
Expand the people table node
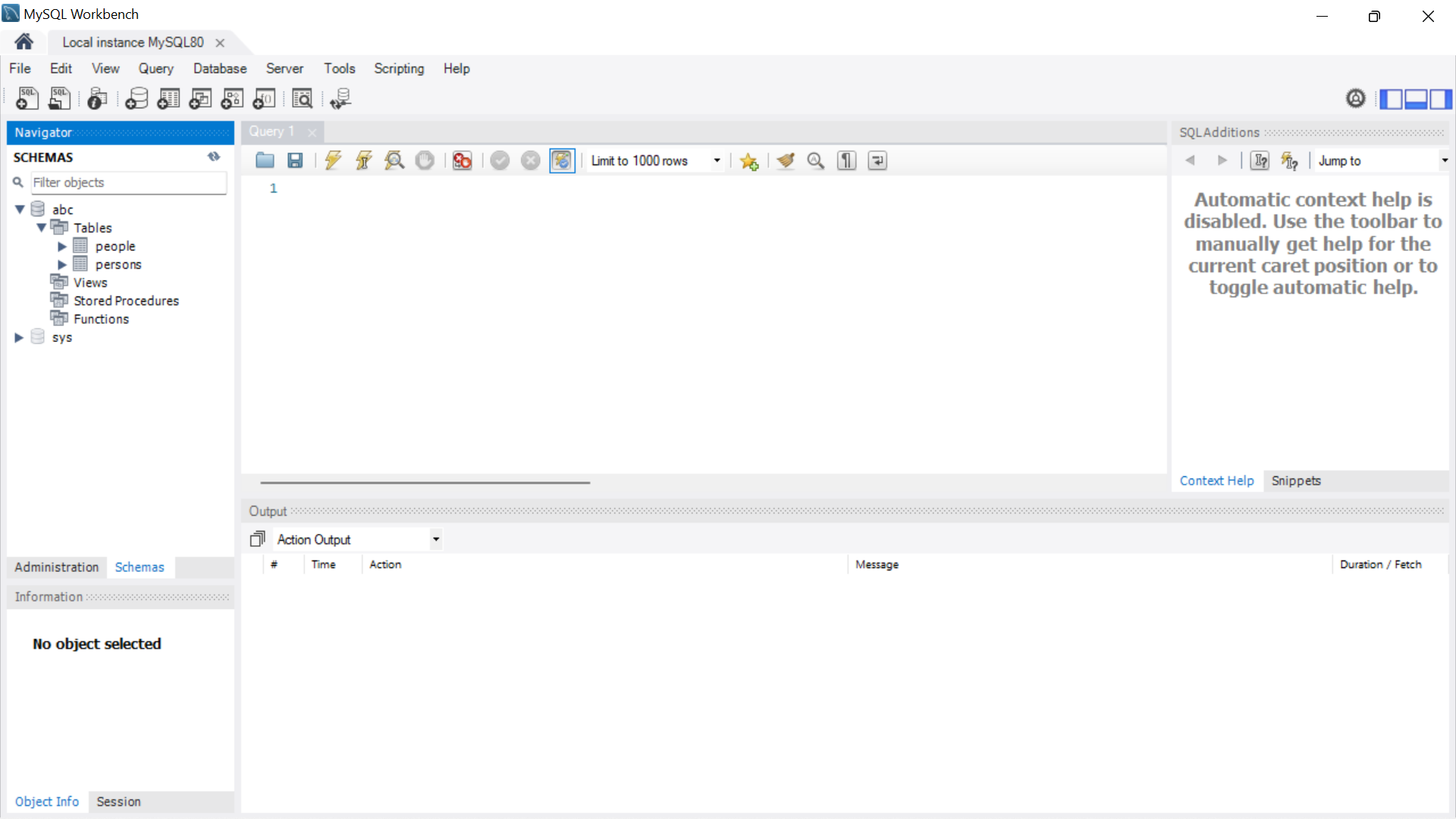[x=62, y=246]
